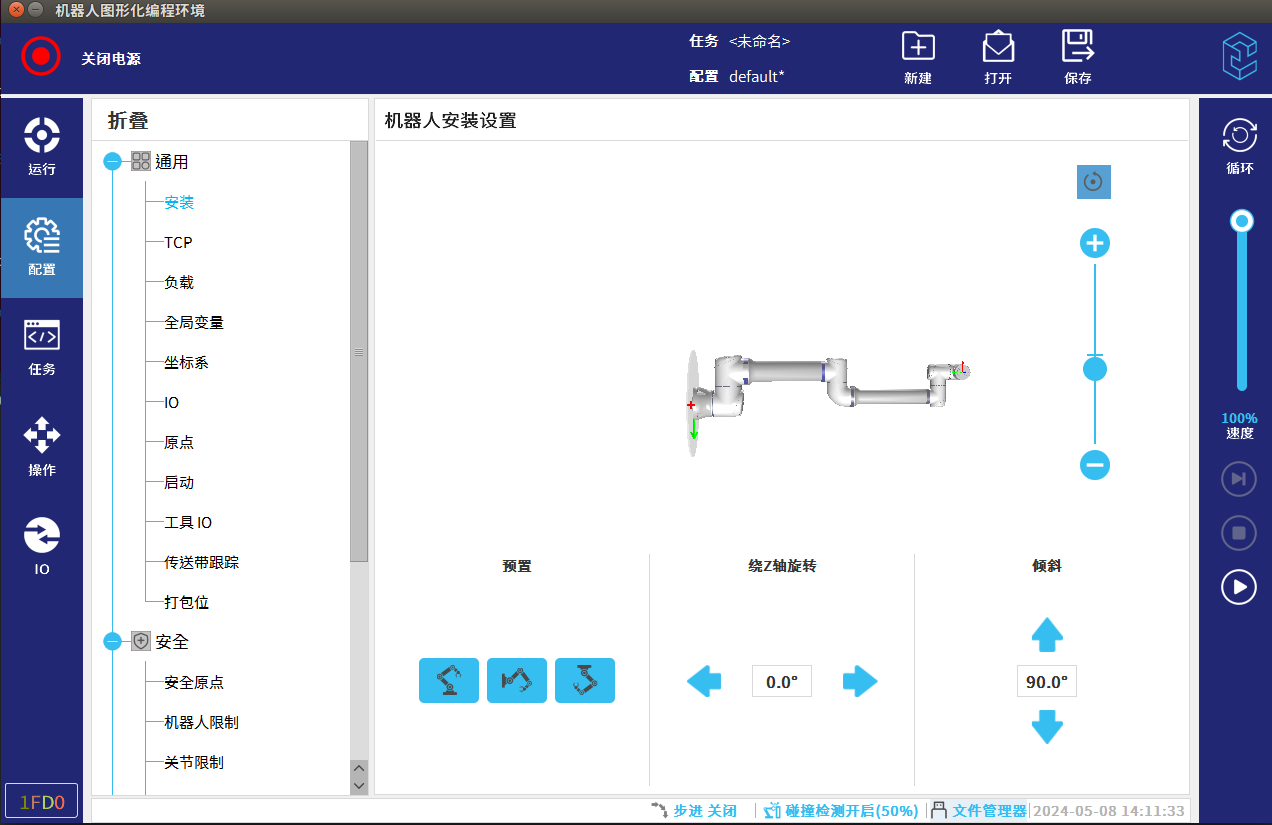Open the TCP configuration item

pyautogui.click(x=178, y=243)
